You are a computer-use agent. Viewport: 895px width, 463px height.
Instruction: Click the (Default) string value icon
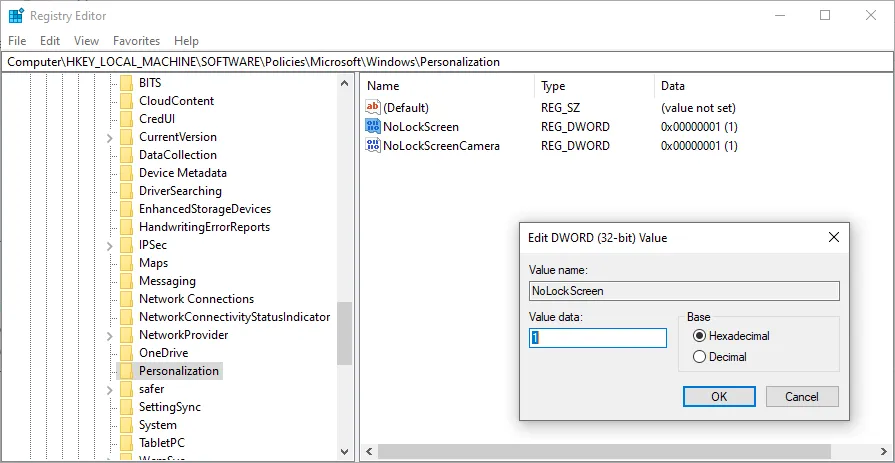click(x=374, y=108)
